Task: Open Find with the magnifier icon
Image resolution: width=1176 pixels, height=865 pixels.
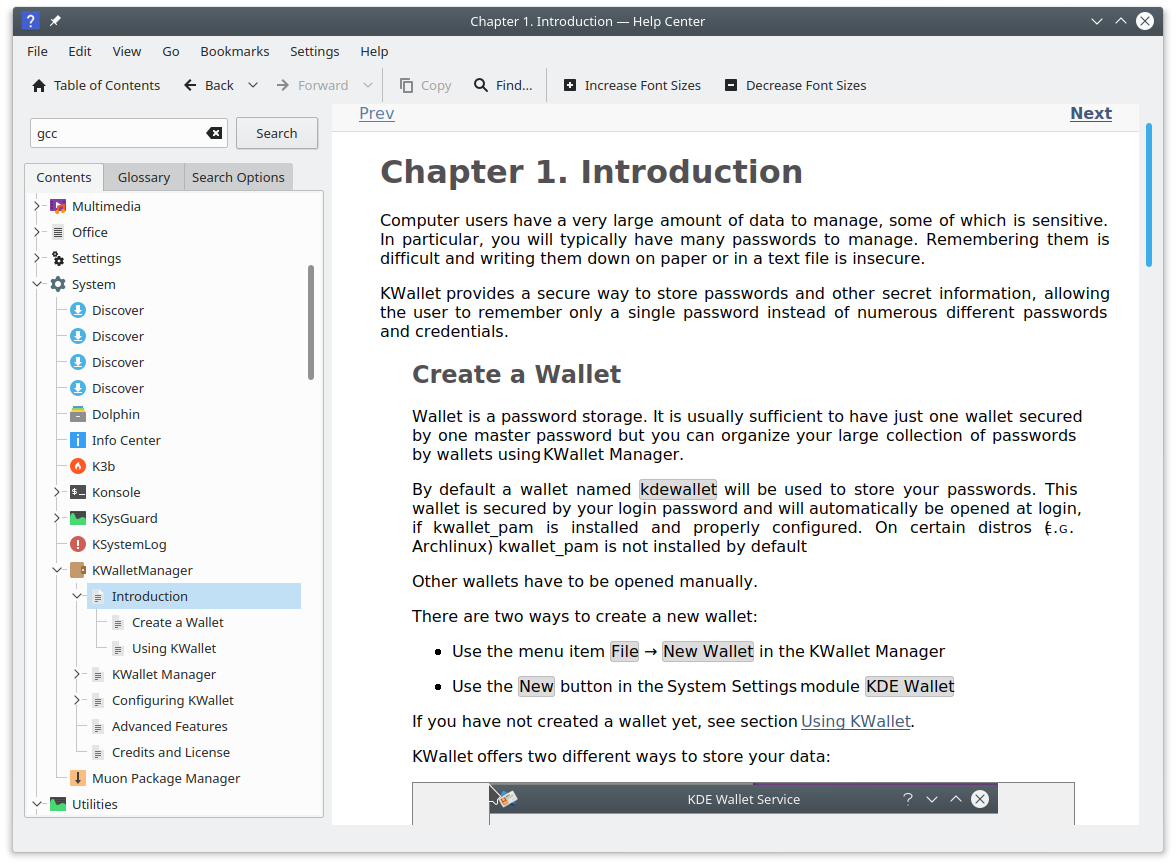Action: click(x=481, y=86)
